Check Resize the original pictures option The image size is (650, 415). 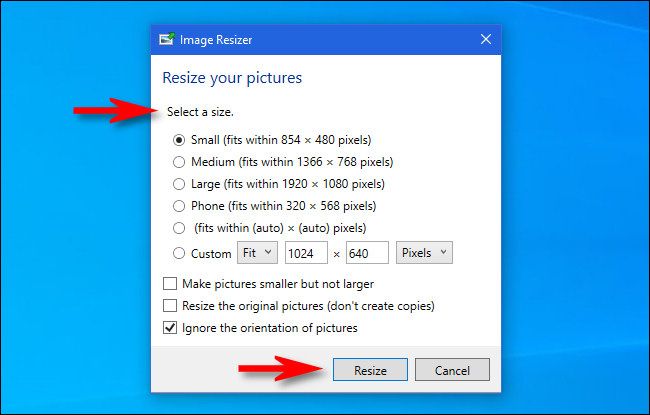click(169, 306)
